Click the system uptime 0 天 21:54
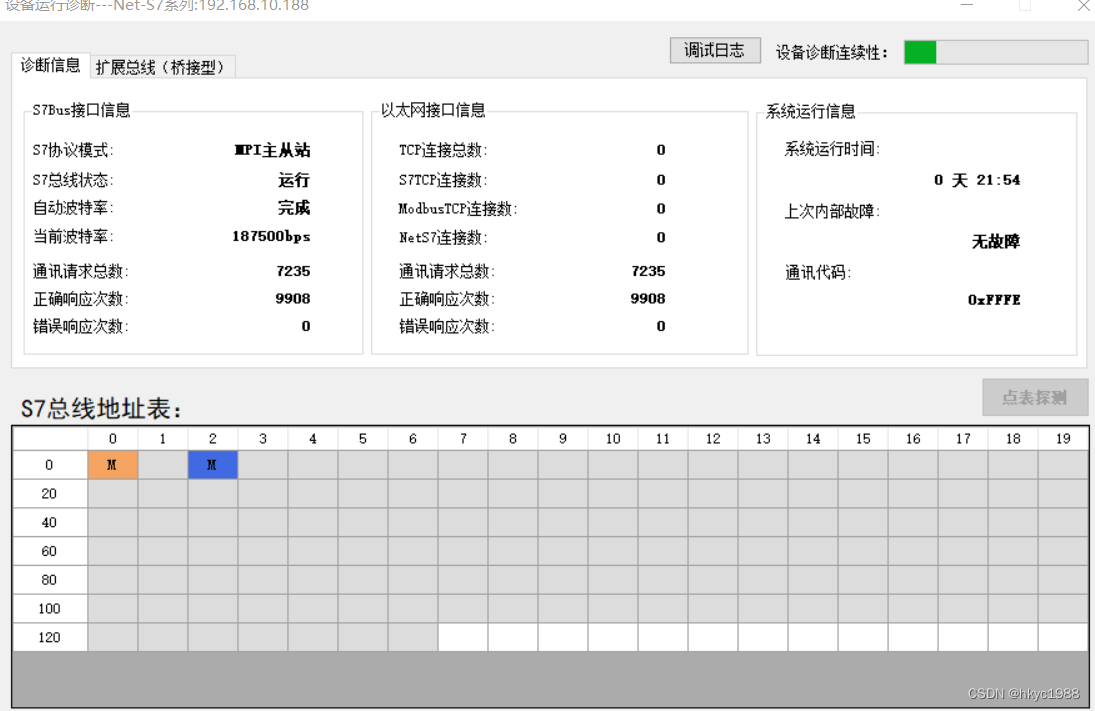Image resolution: width=1095 pixels, height=711 pixels. [x=977, y=180]
